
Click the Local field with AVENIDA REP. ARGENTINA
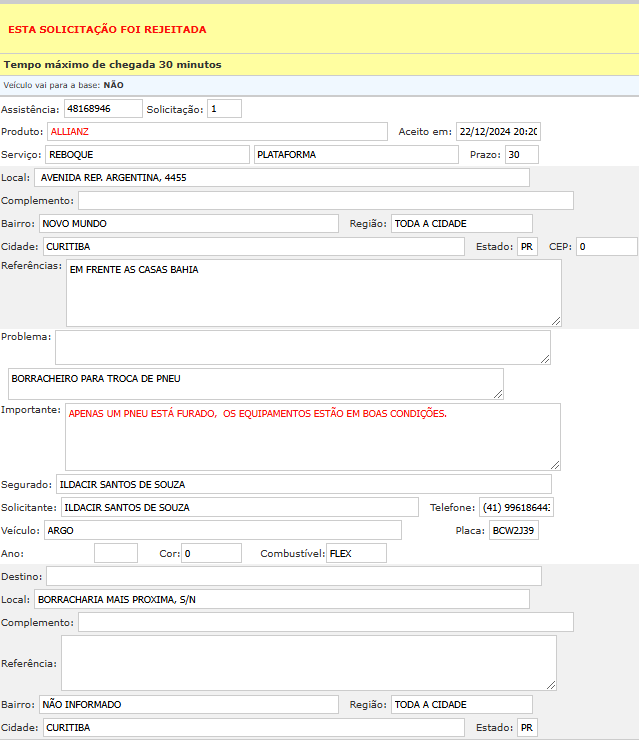[281, 178]
